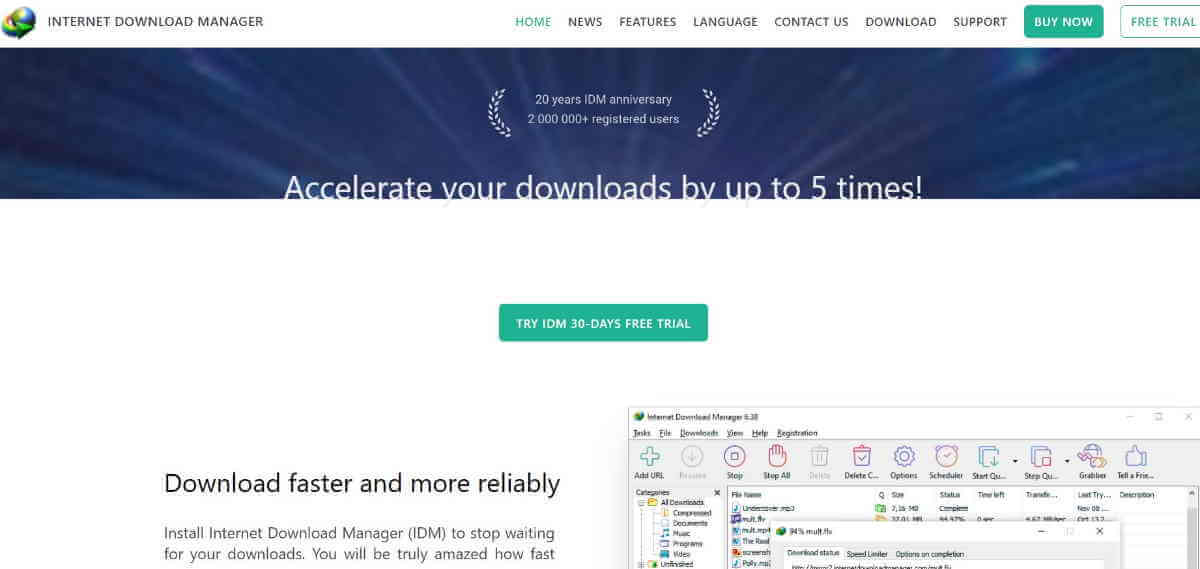The width and height of the screenshot is (1200, 569).
Task: Open the Help menu in IDM window
Action: tap(760, 433)
